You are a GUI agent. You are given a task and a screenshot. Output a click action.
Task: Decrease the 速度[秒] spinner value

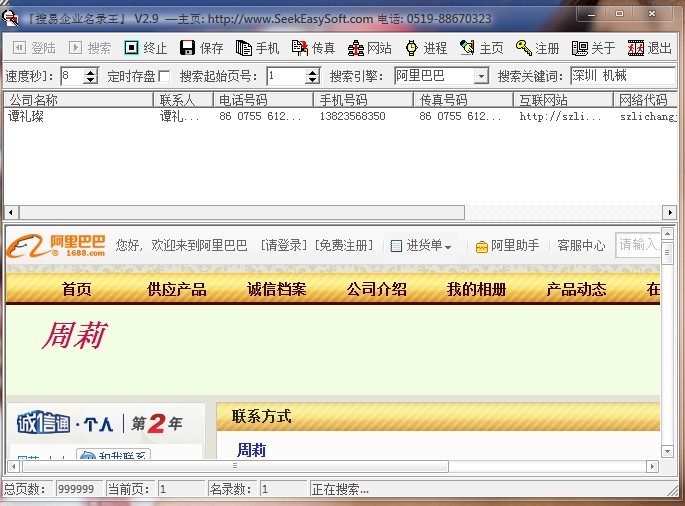click(x=90, y=80)
